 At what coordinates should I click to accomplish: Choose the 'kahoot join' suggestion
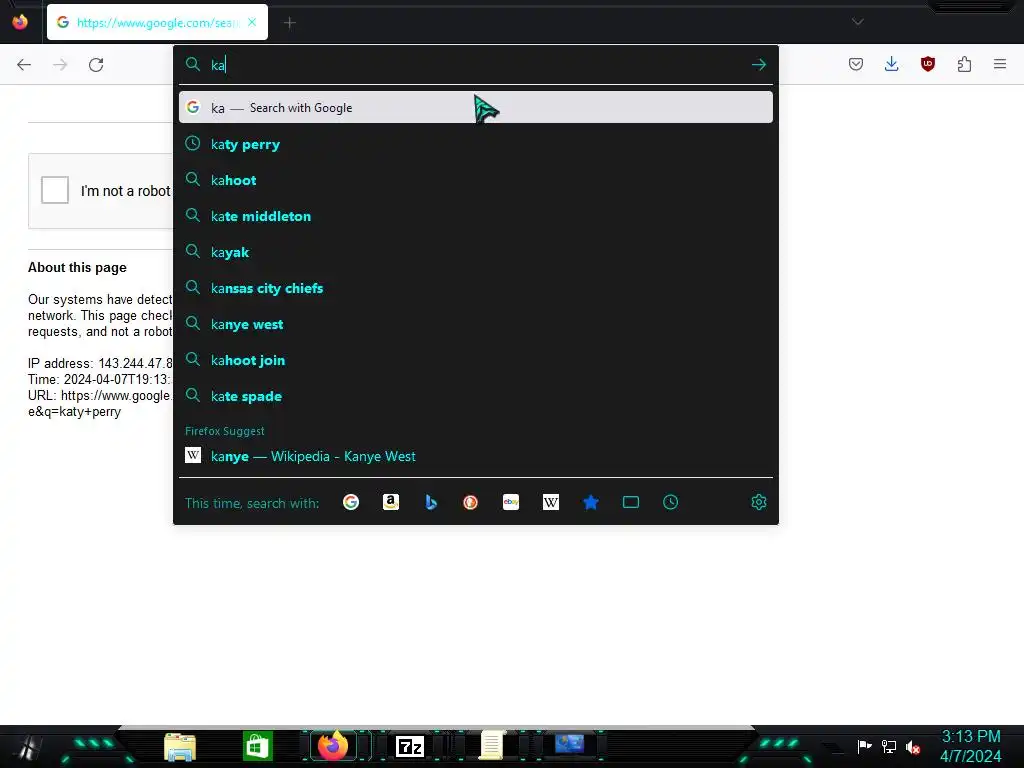pyautogui.click(x=475, y=360)
